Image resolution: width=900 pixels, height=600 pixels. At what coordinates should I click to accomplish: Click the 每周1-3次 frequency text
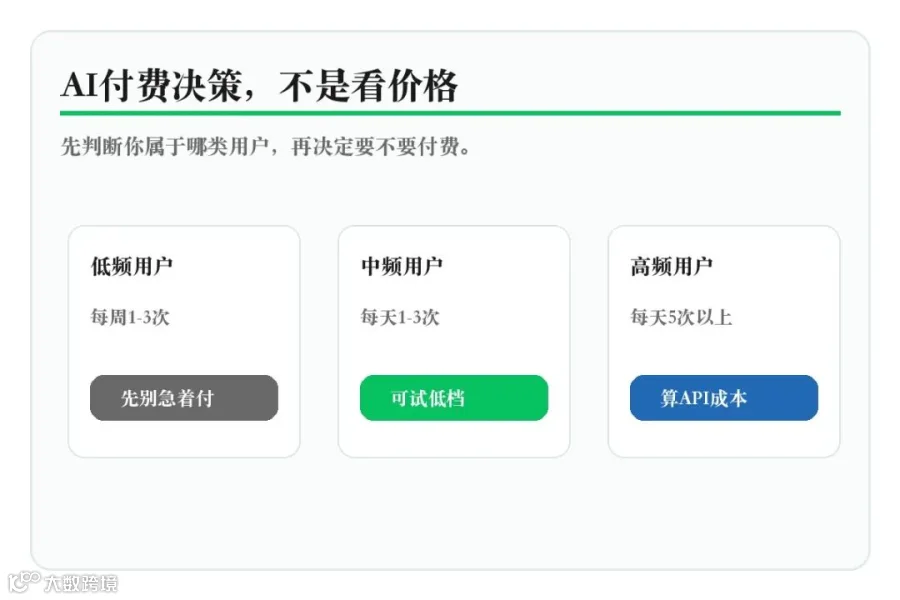pos(130,317)
